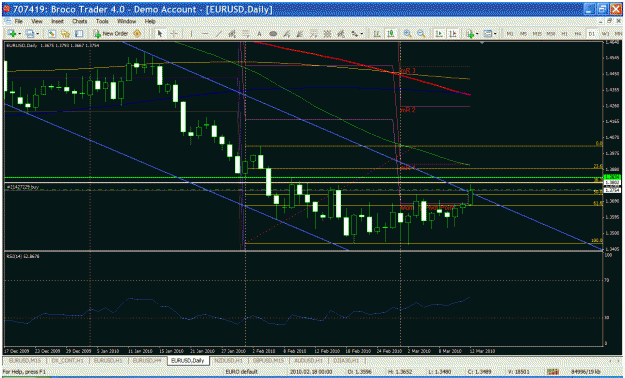625x378 pixels.
Task: Switch to W1 weekly timeframe
Action: click(605, 34)
